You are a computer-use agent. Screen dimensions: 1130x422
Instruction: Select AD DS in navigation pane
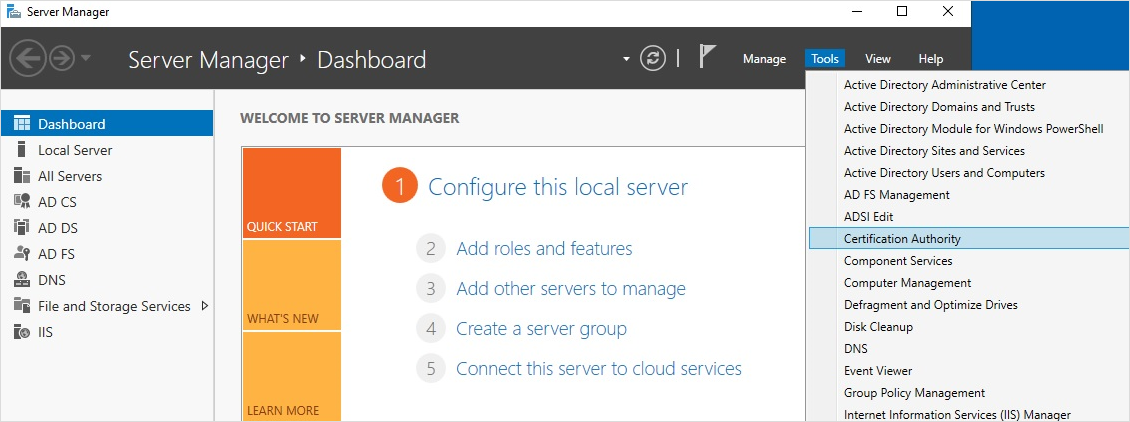(107, 228)
